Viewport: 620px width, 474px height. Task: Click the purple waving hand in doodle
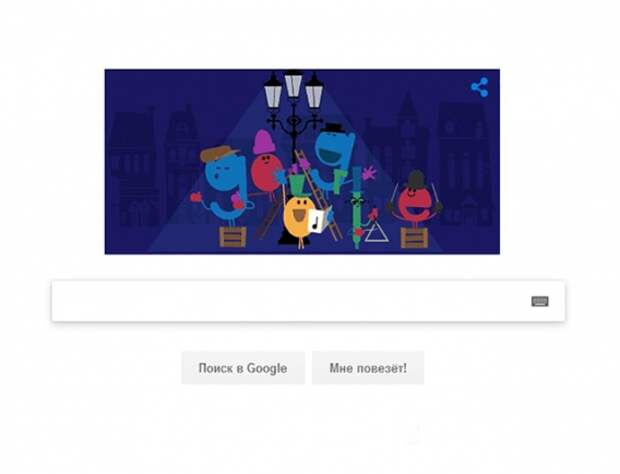369,173
